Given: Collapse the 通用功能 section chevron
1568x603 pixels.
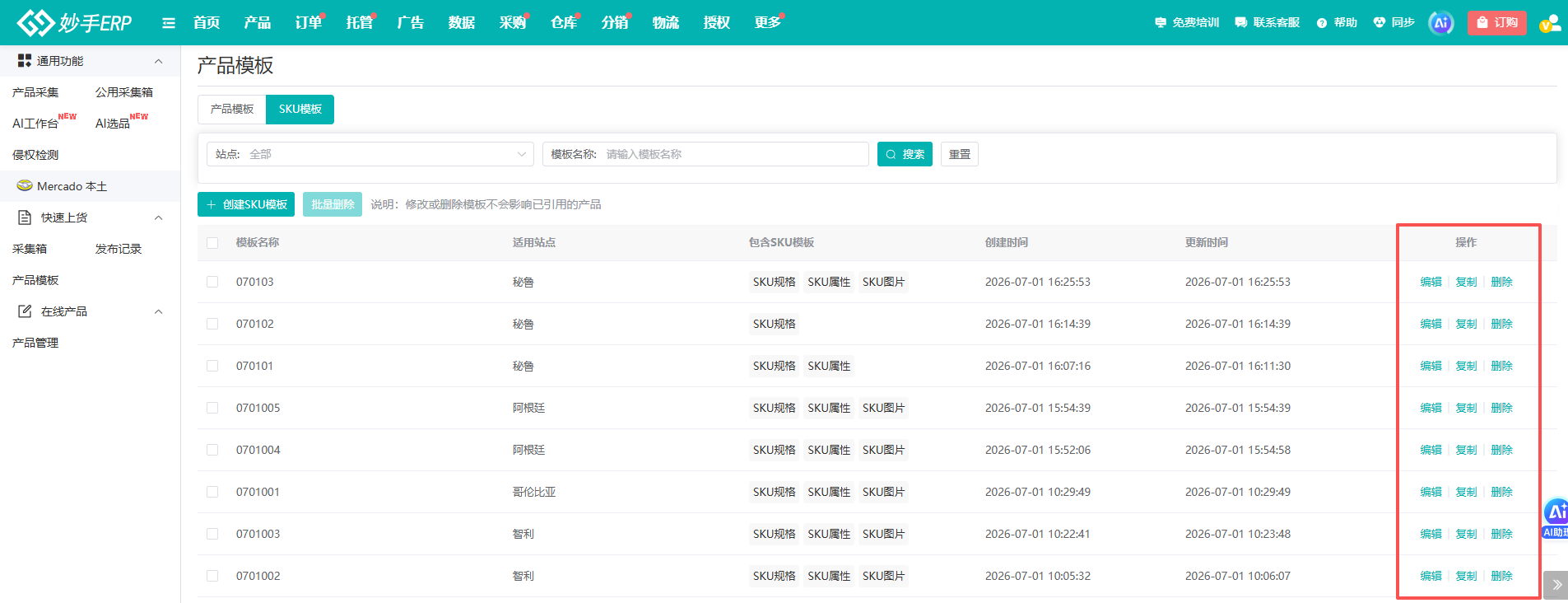Looking at the screenshot, I should pos(159,61).
